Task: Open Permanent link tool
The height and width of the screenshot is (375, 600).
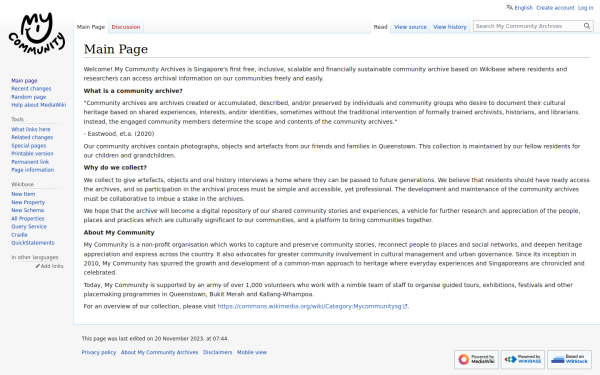Action: (x=30, y=162)
